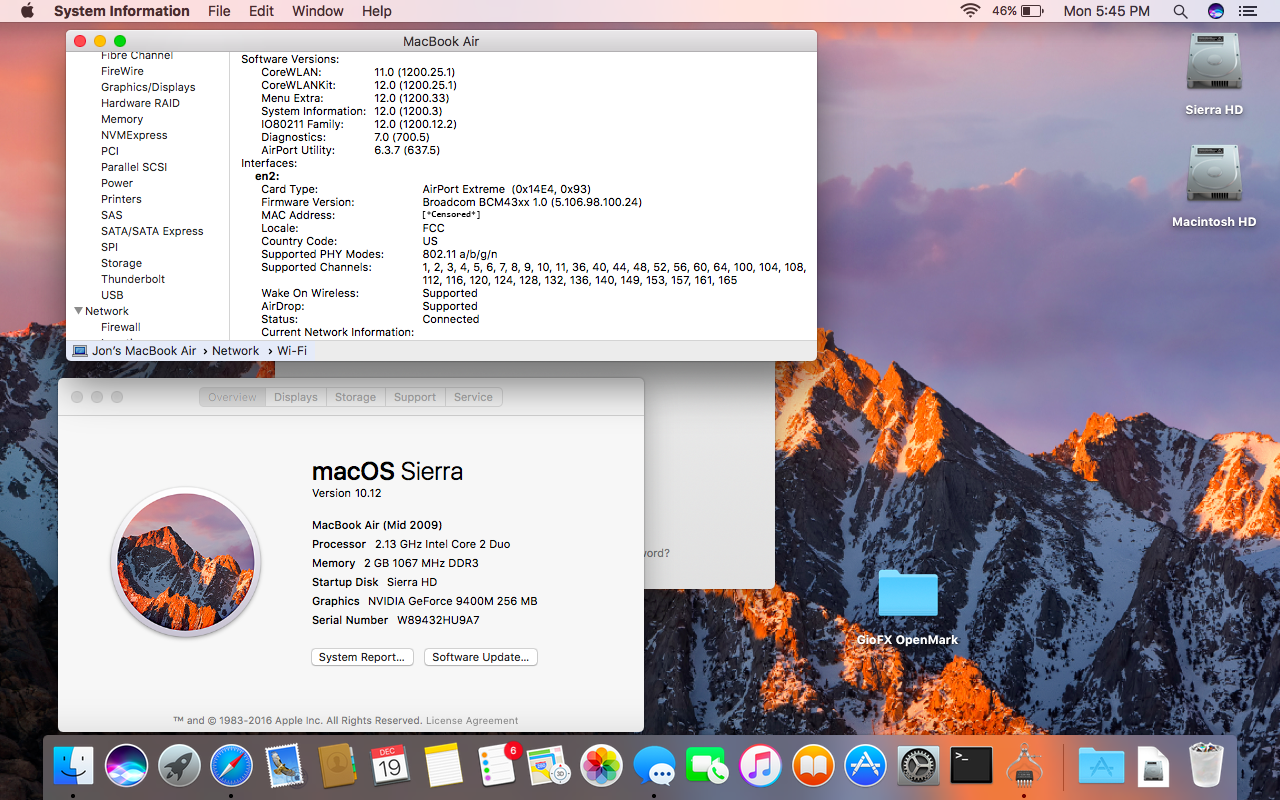1280x800 pixels.
Task: Open the Edit menu
Action: (x=261, y=11)
